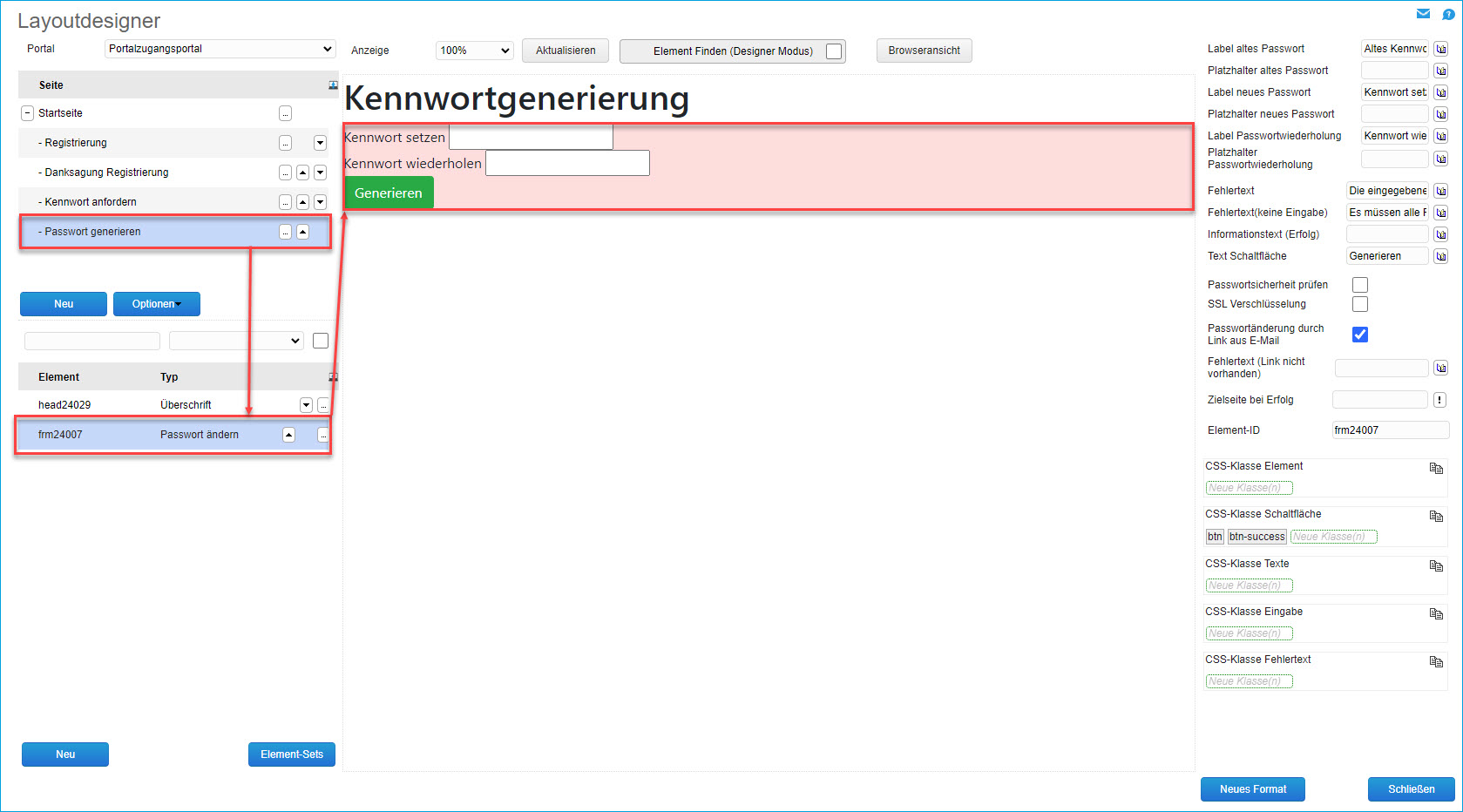
Task: Click Neu button at bottom of element list
Action: (65, 754)
